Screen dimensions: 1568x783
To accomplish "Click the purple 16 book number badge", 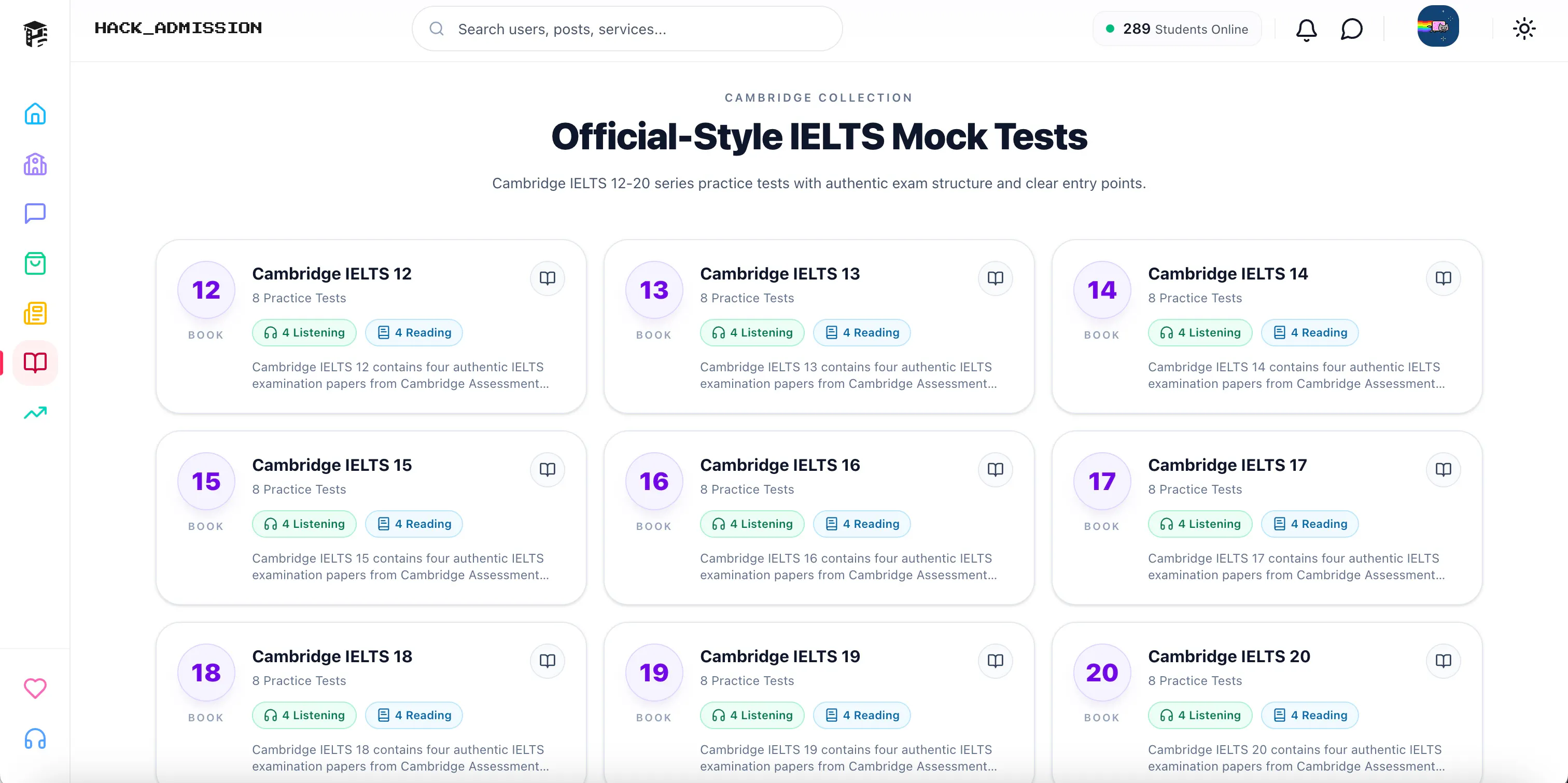I will [x=654, y=481].
